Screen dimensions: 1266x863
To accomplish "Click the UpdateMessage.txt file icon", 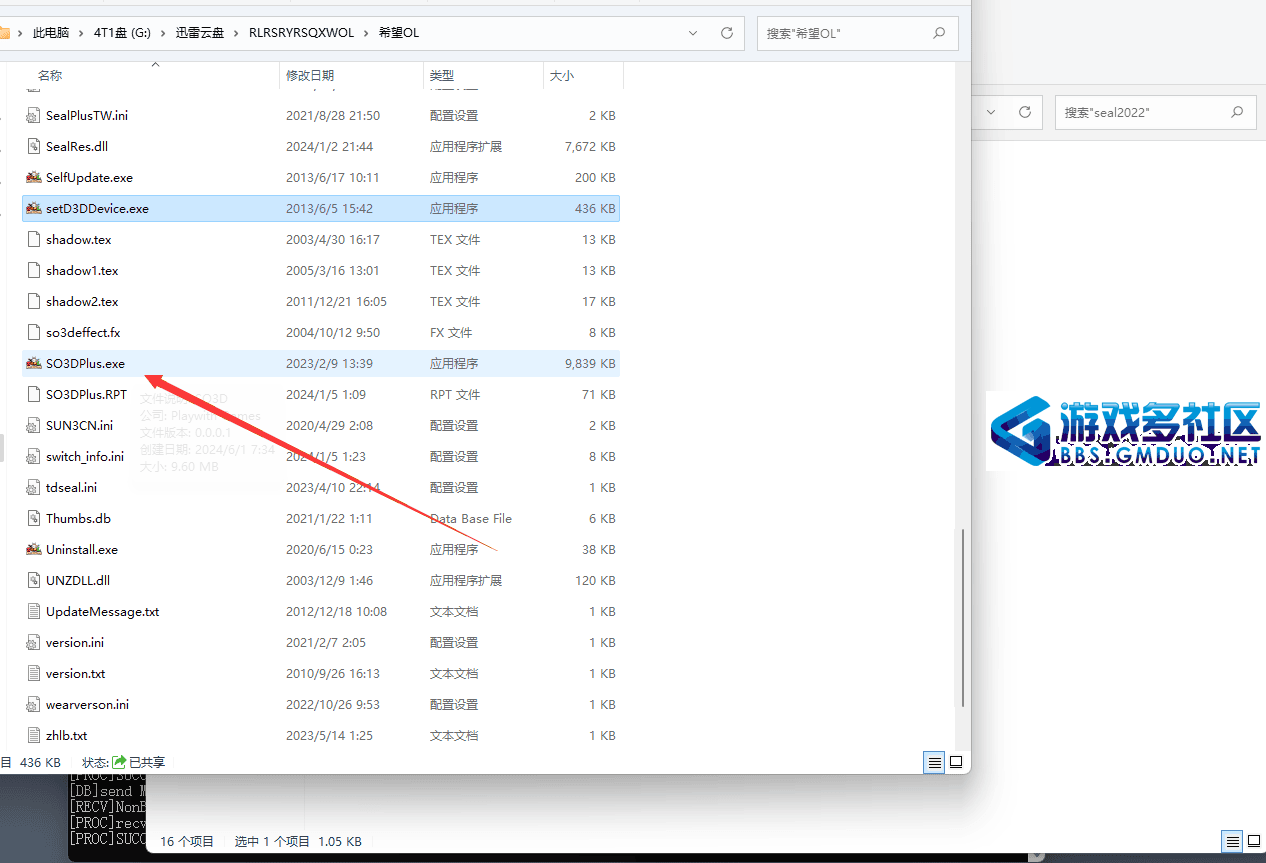I will pos(33,611).
